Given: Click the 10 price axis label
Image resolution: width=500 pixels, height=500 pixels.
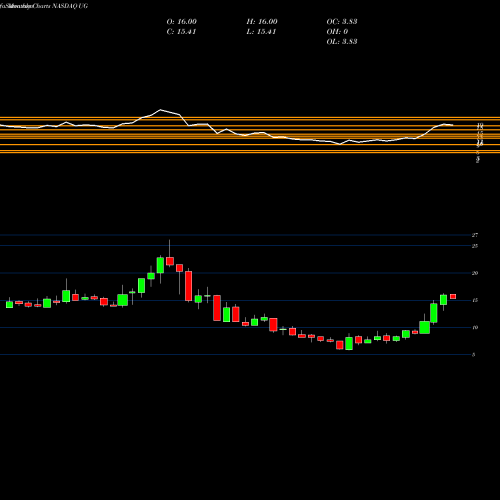Looking at the screenshot, I should pos(475,327).
